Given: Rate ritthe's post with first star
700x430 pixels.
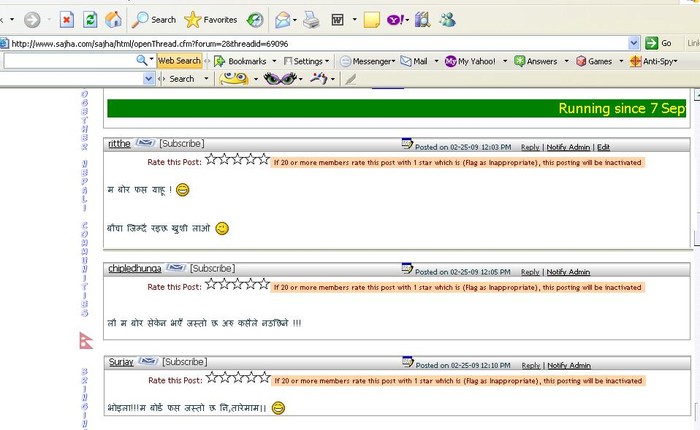Looking at the screenshot, I should click(212, 160).
